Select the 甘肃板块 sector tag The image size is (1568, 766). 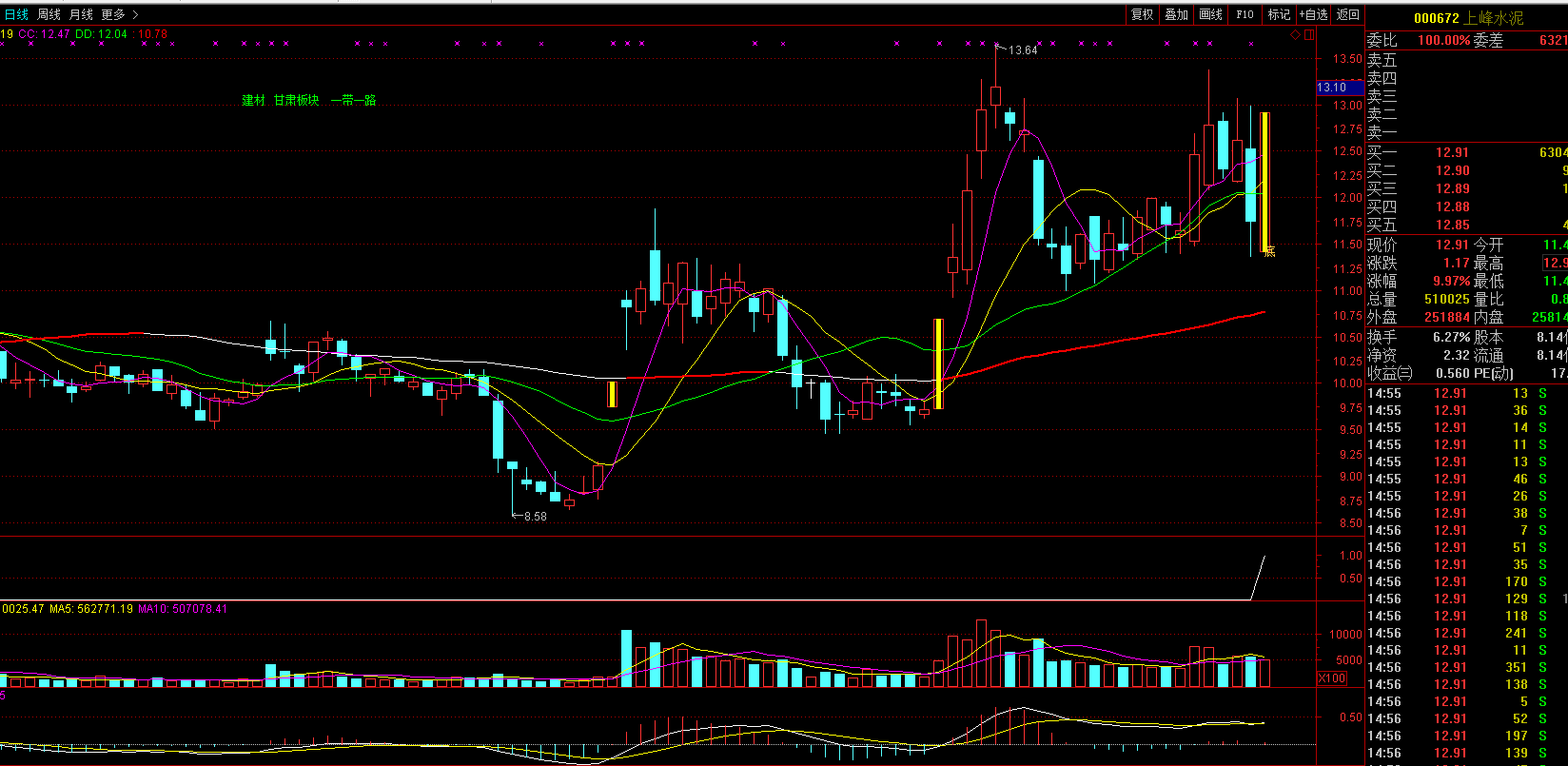[296, 100]
